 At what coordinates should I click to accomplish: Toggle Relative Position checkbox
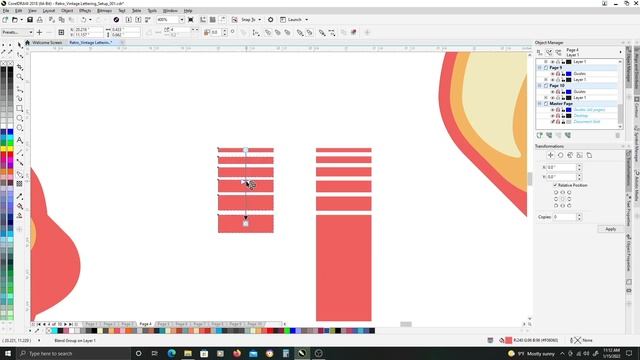pyautogui.click(x=555, y=185)
